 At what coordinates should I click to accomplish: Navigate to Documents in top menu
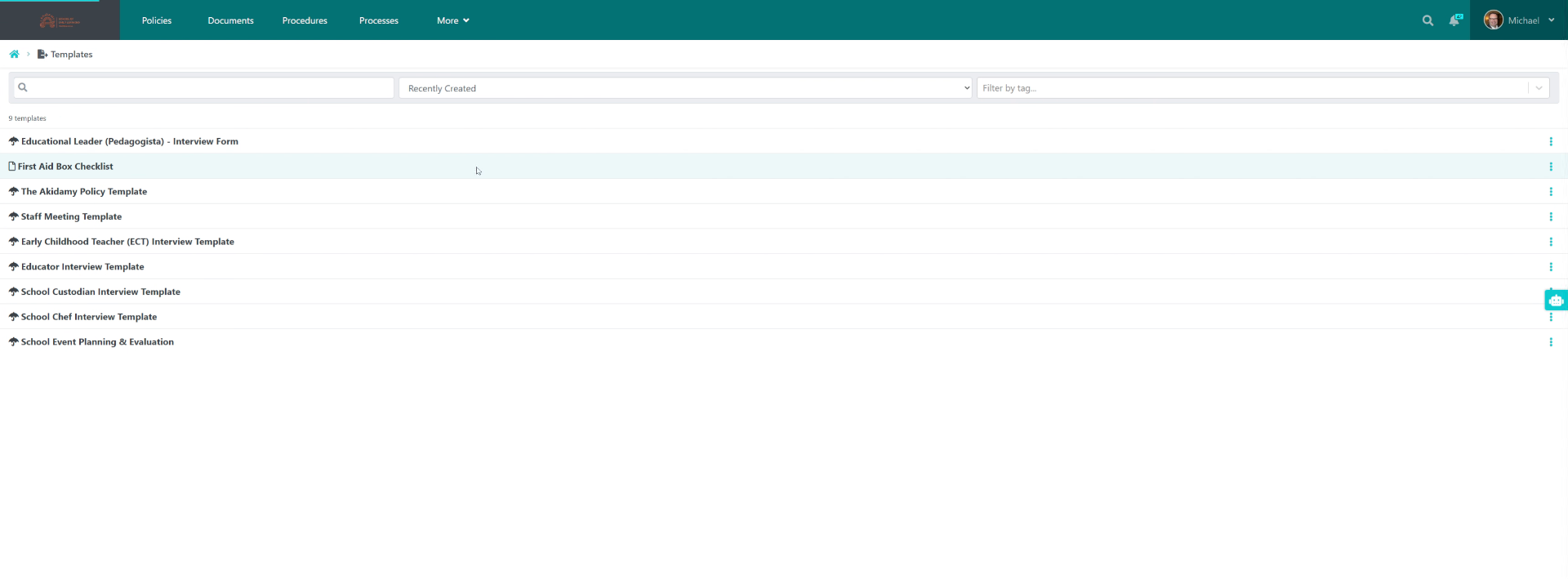tap(230, 20)
